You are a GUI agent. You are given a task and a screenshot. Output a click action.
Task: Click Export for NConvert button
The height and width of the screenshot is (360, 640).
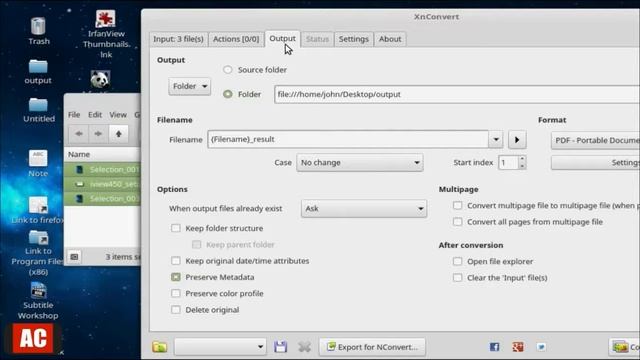click(x=372, y=347)
